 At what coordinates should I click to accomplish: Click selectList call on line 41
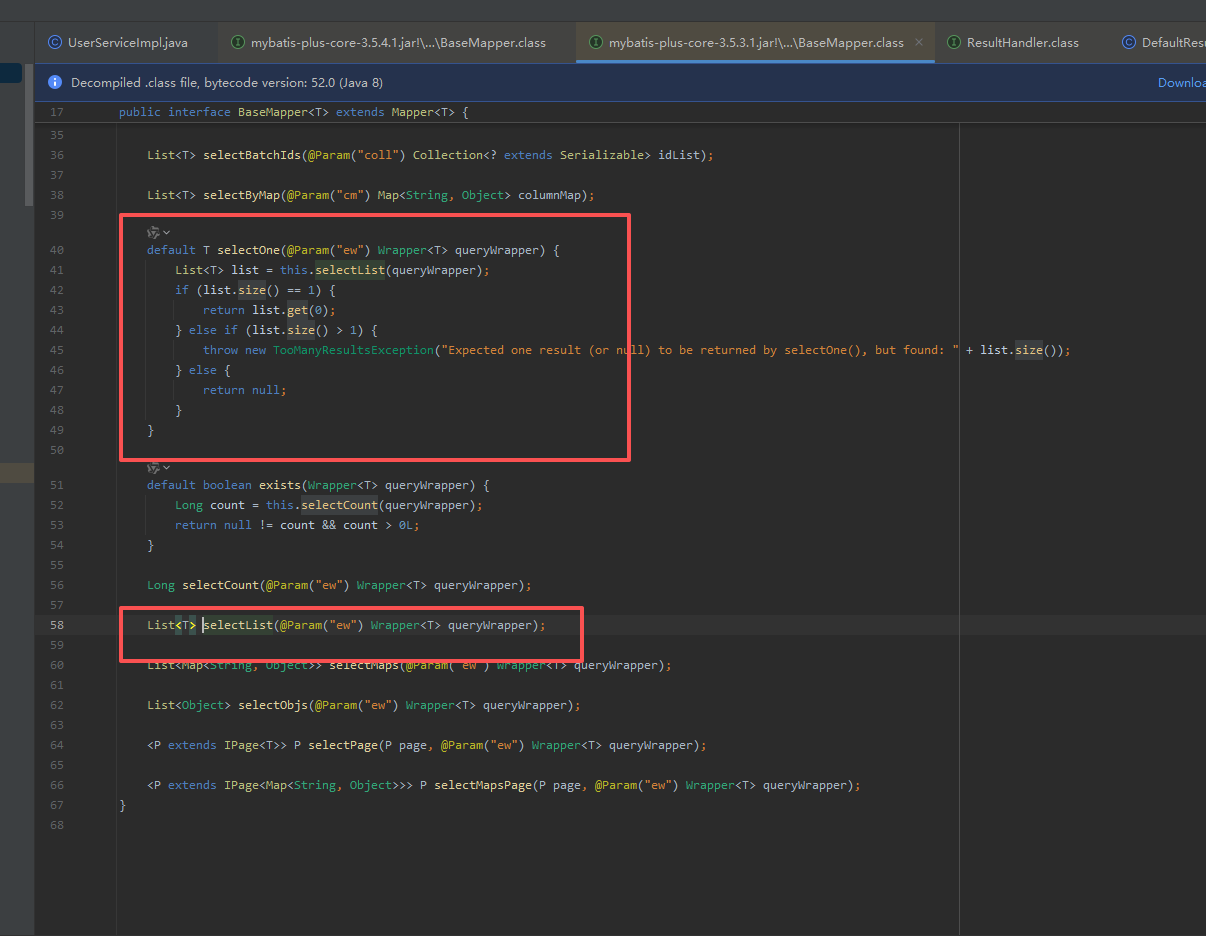(x=350, y=270)
